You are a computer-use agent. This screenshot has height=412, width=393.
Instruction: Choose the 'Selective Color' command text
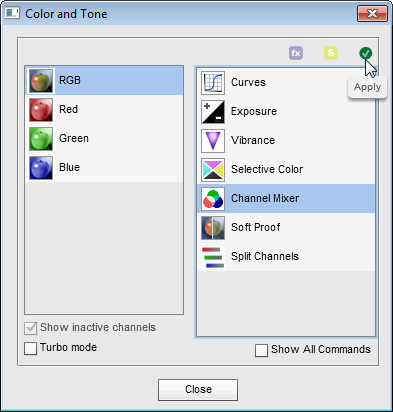[x=267, y=169]
